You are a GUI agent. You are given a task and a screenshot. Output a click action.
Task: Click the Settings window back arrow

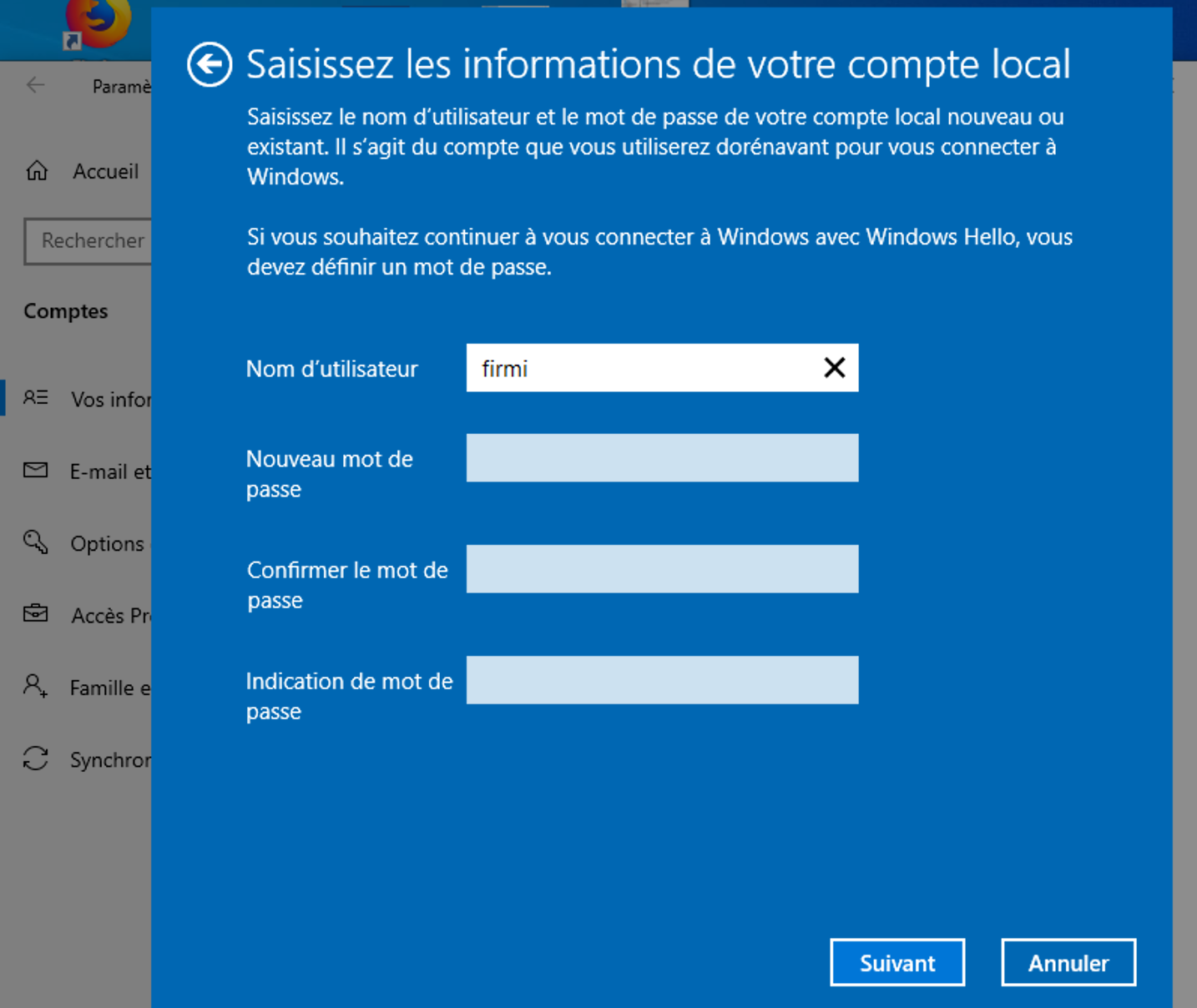tap(35, 85)
